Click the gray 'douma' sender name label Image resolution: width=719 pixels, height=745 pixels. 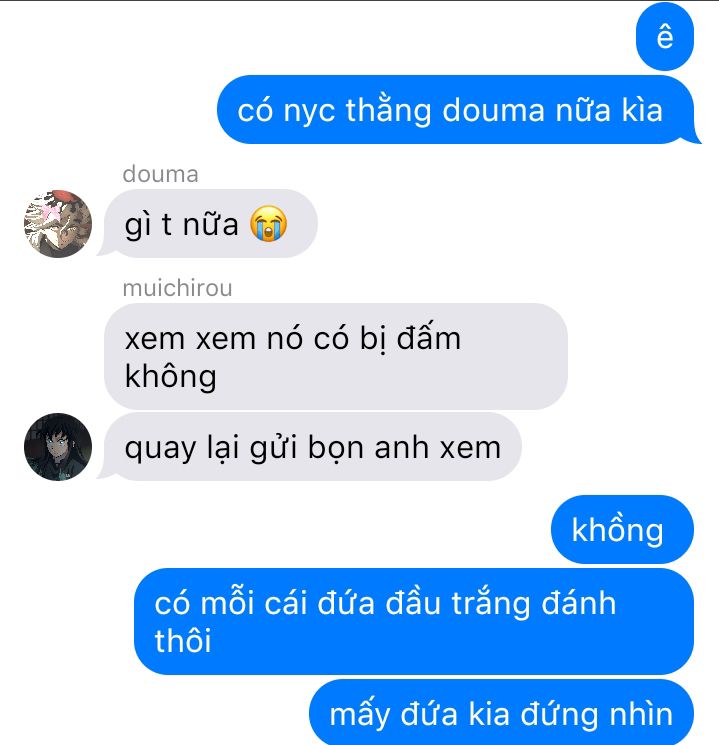161,174
